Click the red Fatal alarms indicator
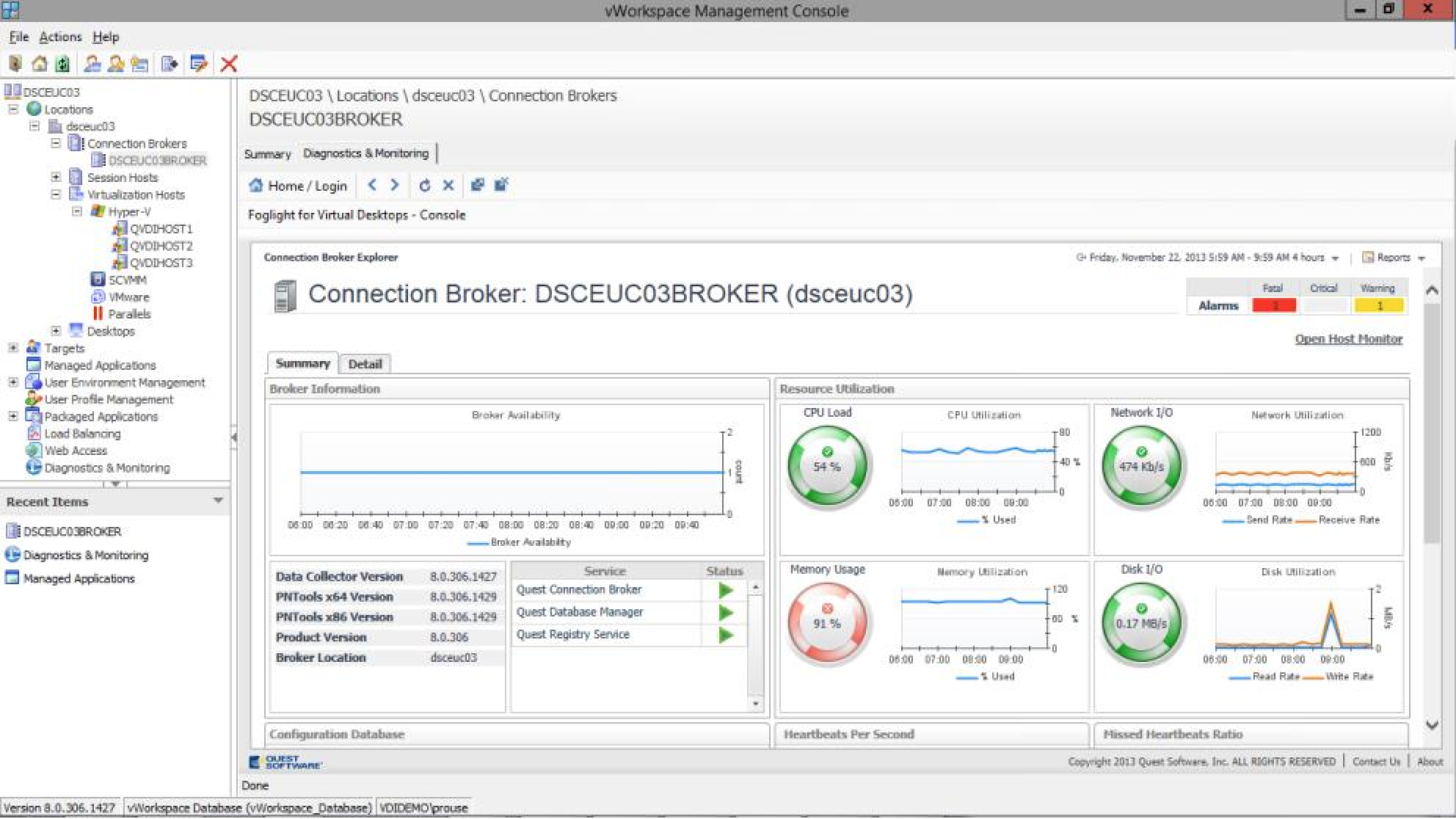 [x=1274, y=306]
